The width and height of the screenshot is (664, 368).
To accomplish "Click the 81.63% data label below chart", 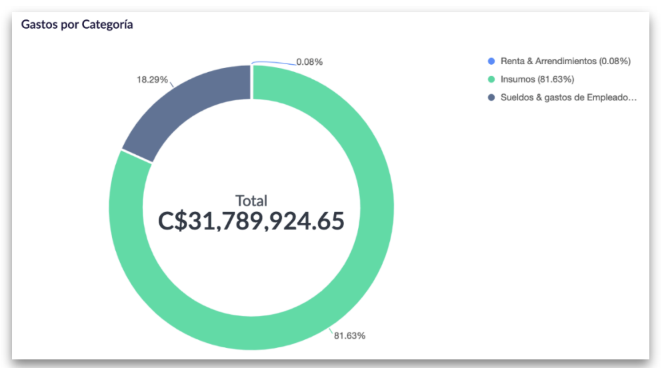I will pyautogui.click(x=349, y=336).
